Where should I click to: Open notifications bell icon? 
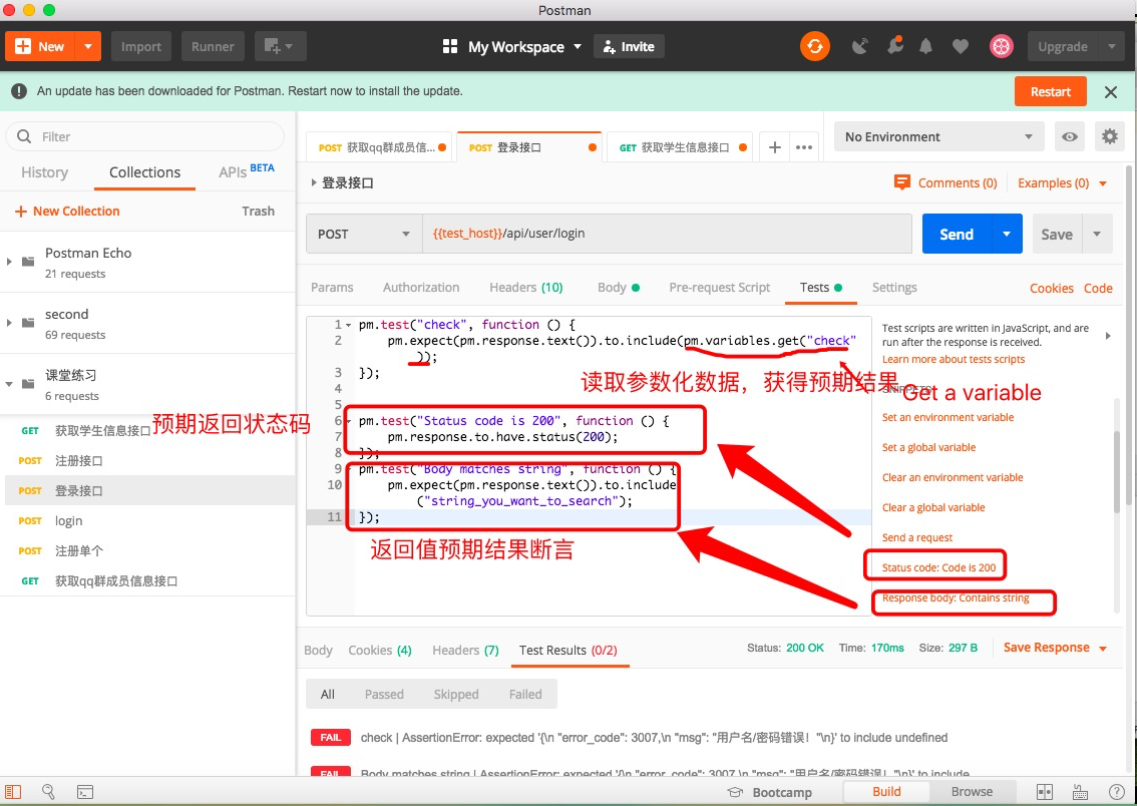pos(926,46)
